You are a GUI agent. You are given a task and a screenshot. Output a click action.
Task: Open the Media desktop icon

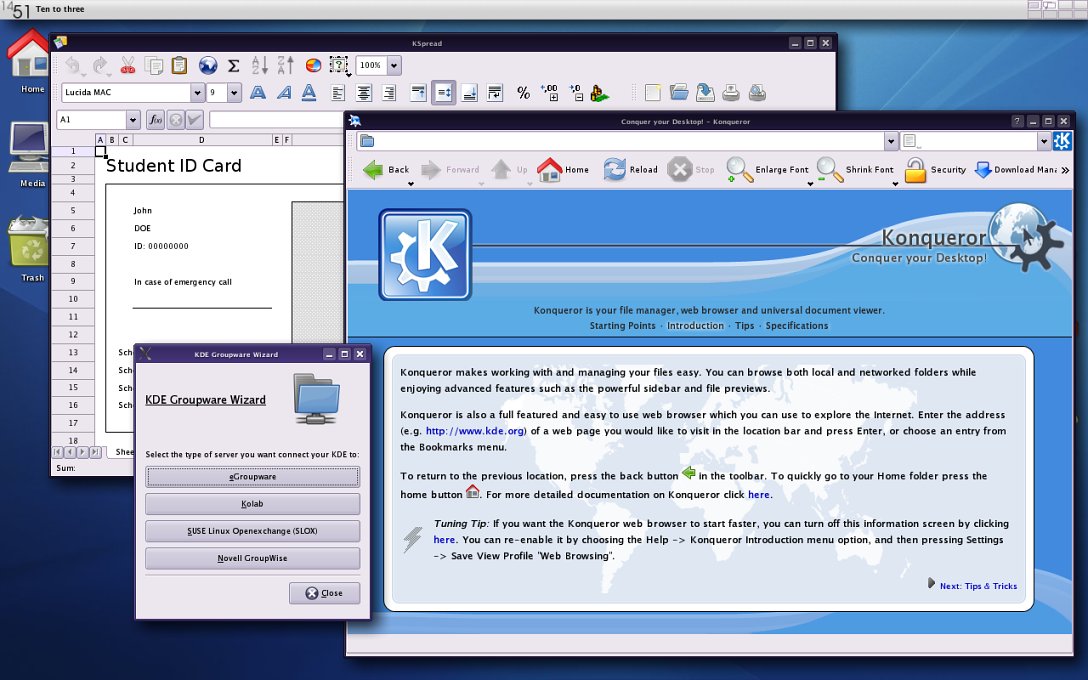pos(30,155)
